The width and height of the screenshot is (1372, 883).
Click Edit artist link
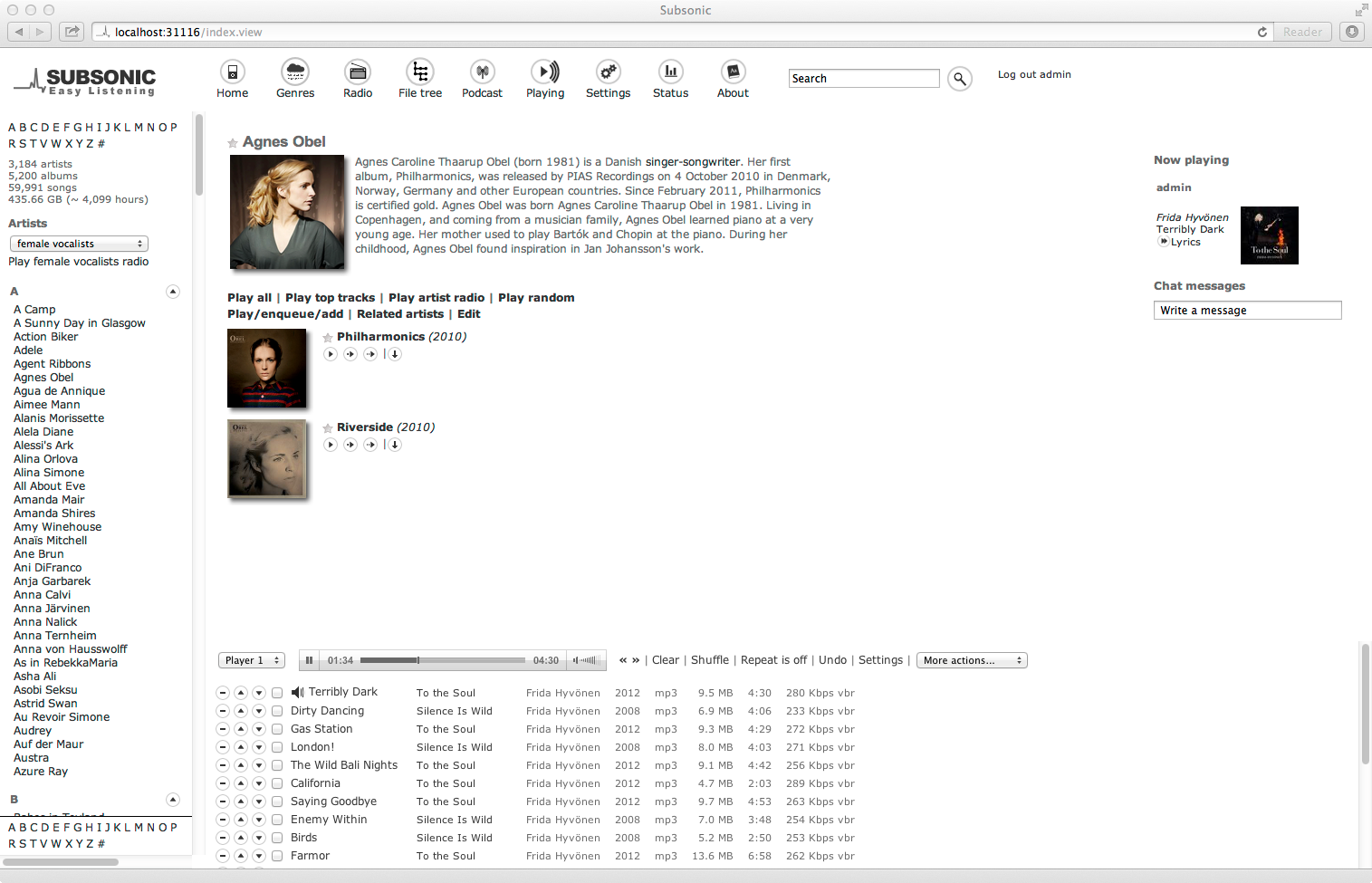[x=469, y=314]
